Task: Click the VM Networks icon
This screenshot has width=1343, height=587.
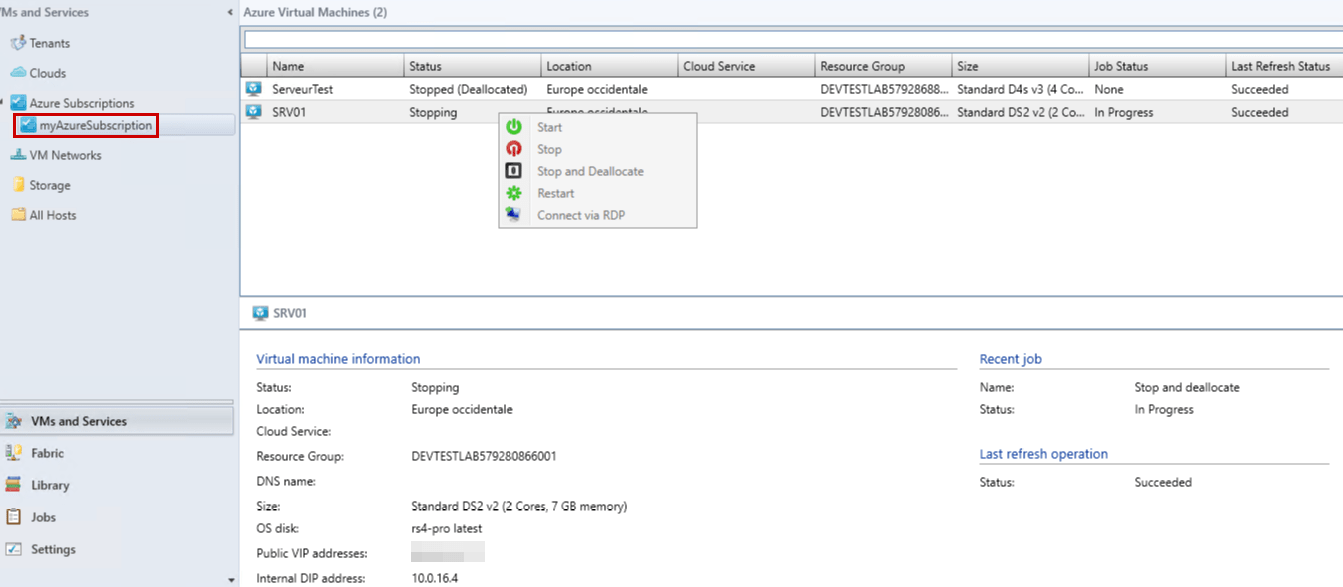Action: pyautogui.click(x=18, y=155)
